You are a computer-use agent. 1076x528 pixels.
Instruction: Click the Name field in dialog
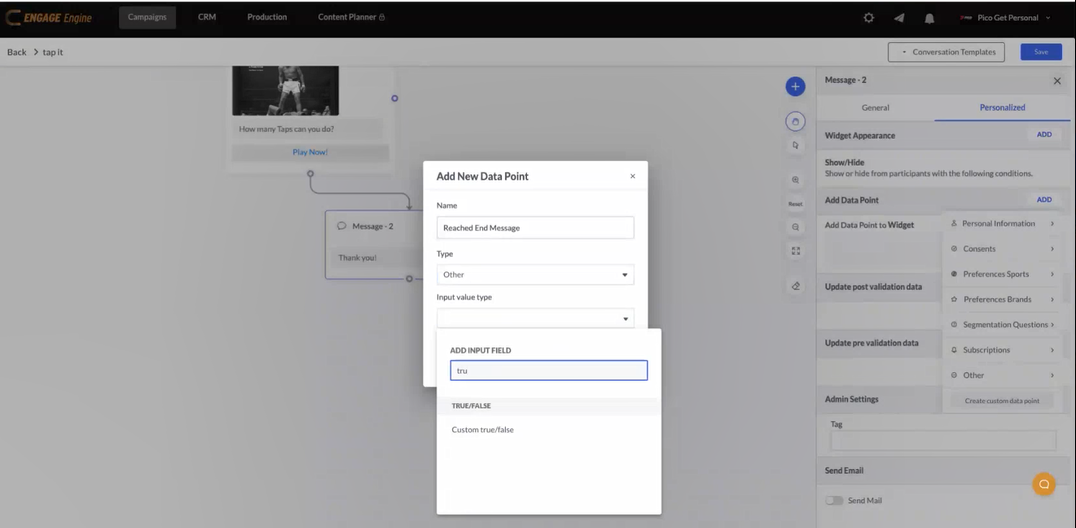[x=535, y=228]
